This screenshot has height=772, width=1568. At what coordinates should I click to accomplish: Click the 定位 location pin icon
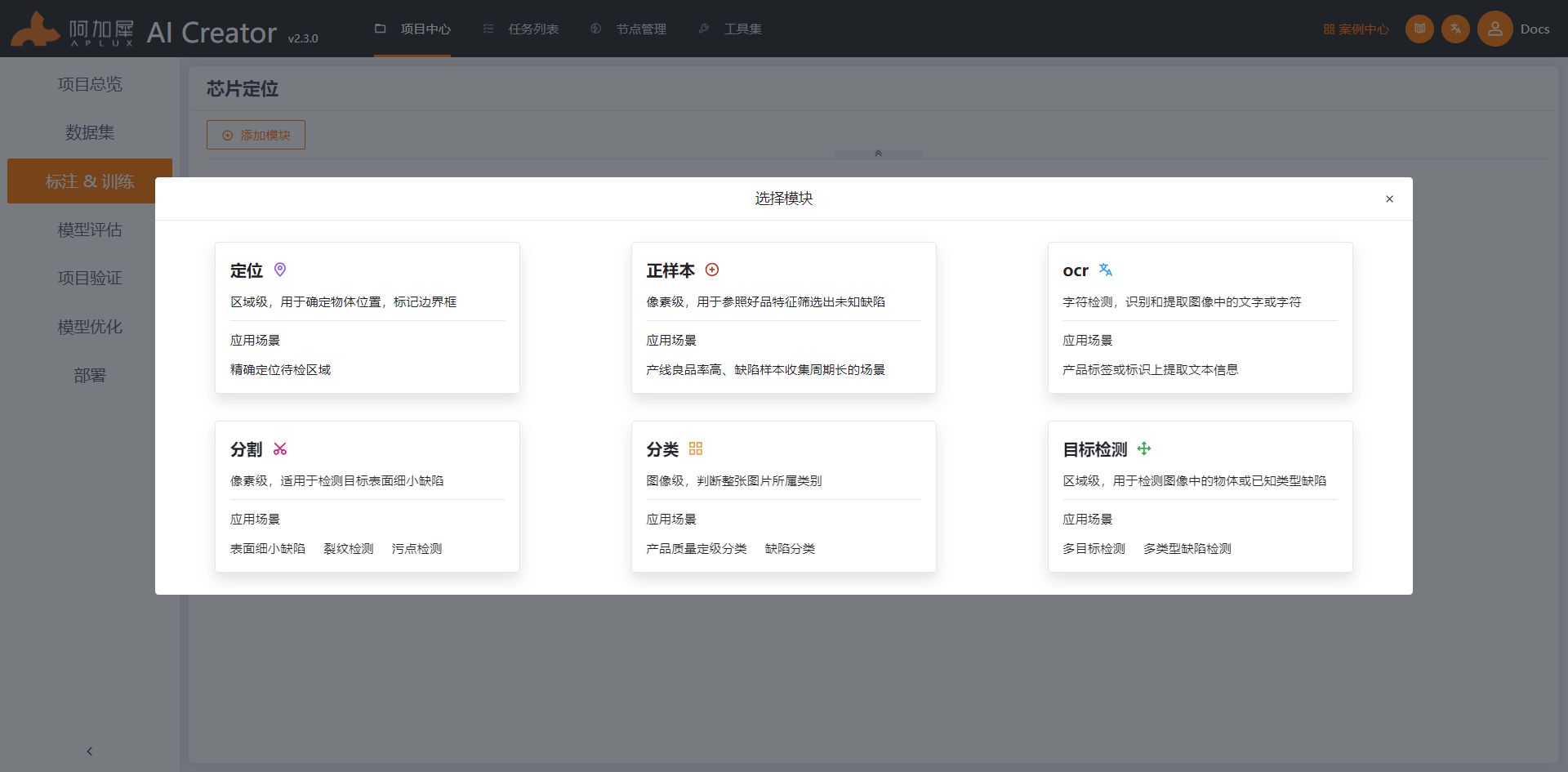point(280,270)
